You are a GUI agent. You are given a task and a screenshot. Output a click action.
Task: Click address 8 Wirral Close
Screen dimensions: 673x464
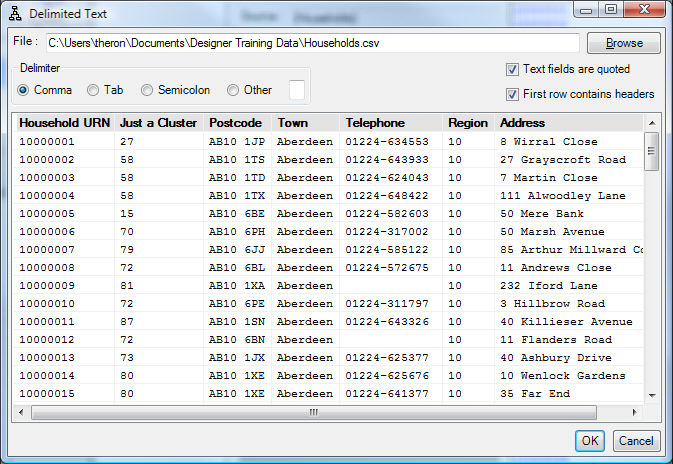549,142
